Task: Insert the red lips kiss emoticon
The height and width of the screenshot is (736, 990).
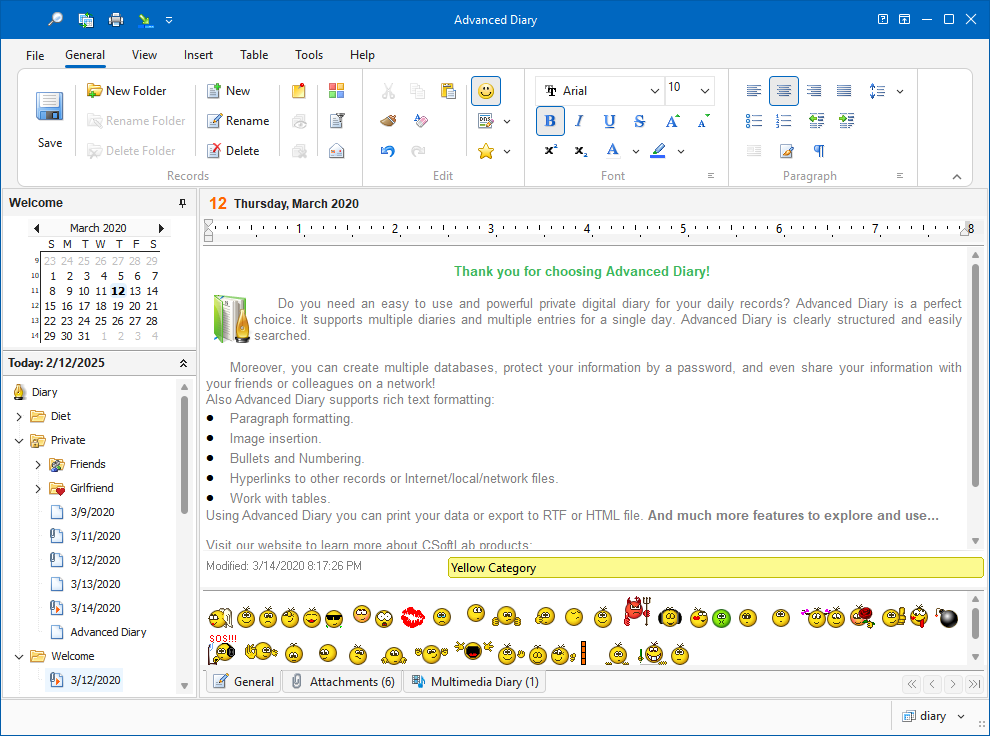Action: click(413, 617)
